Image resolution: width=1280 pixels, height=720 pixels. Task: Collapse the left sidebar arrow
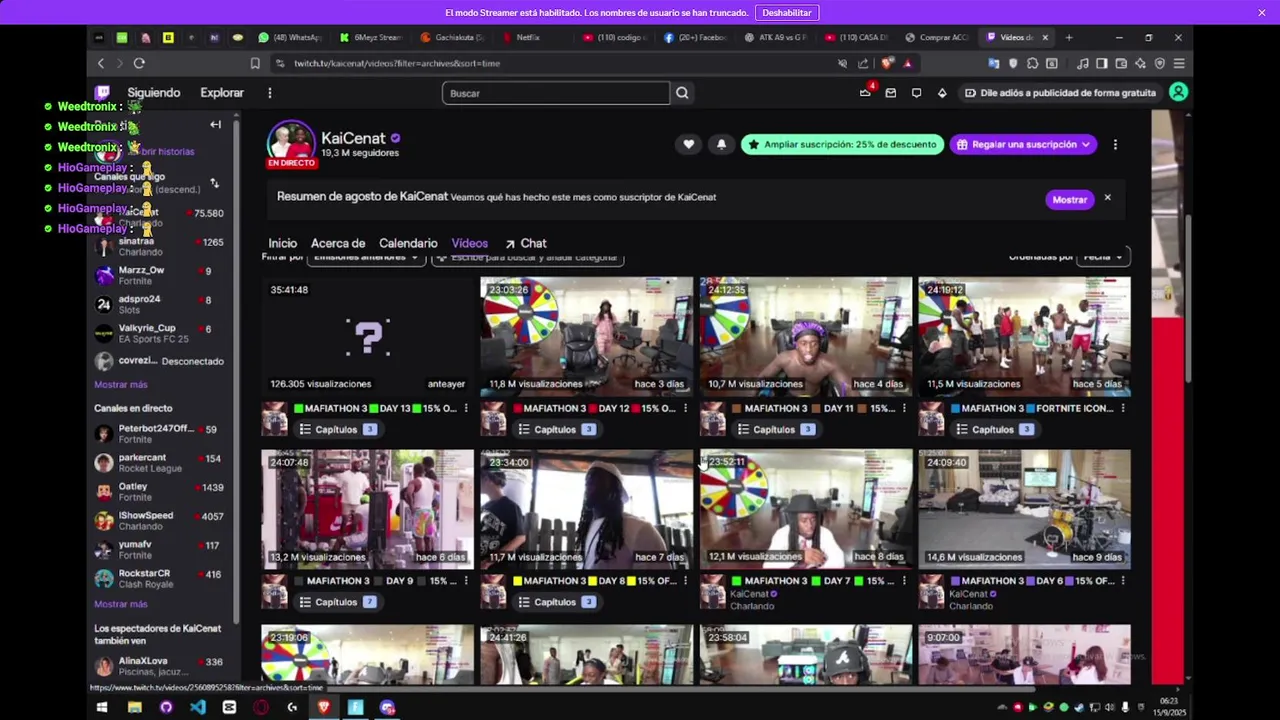click(215, 125)
